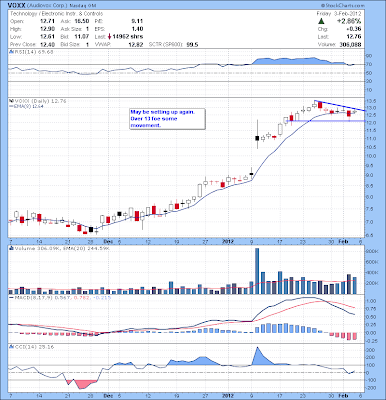Image resolution: width=386 pixels, height=400 pixels.
Task: Click the Chg value +0.36
Action: click(355, 29)
